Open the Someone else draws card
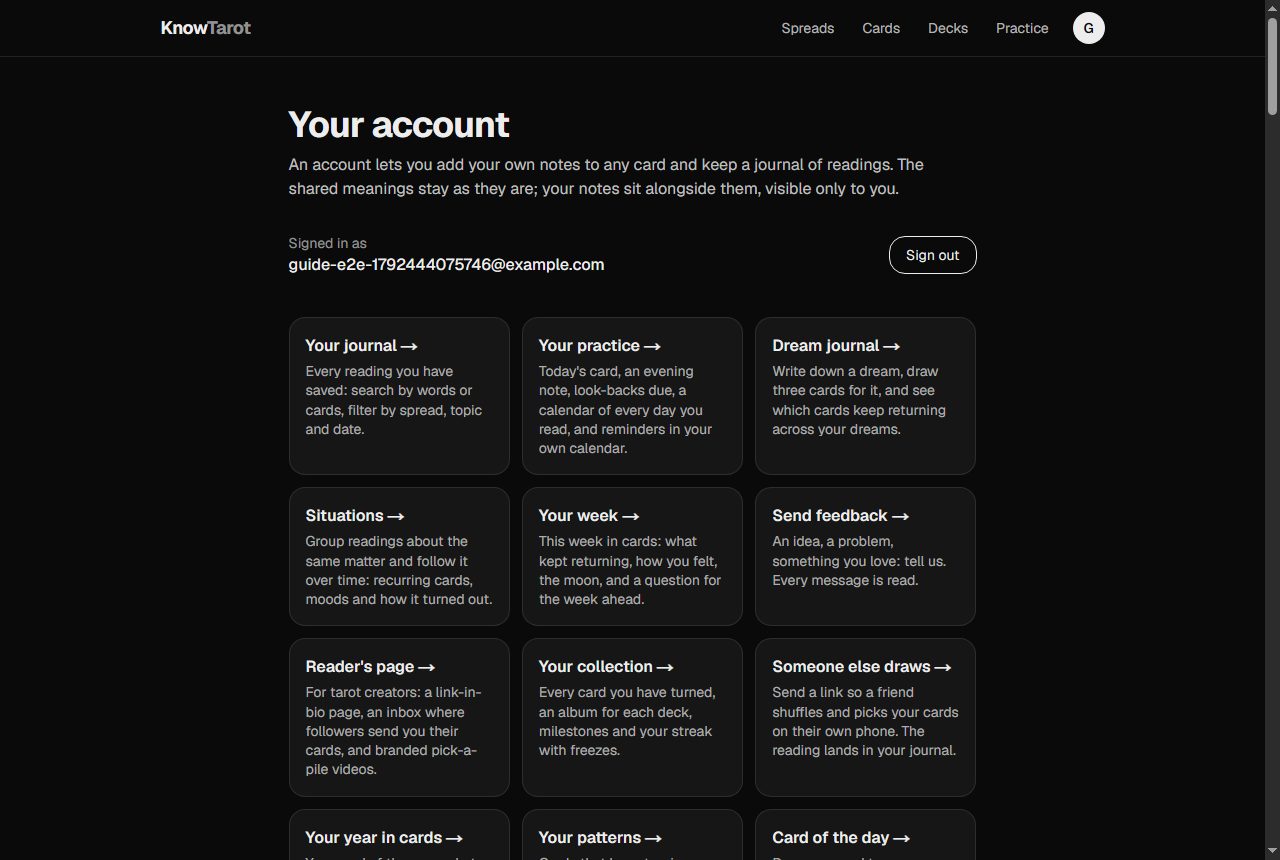 pos(865,718)
